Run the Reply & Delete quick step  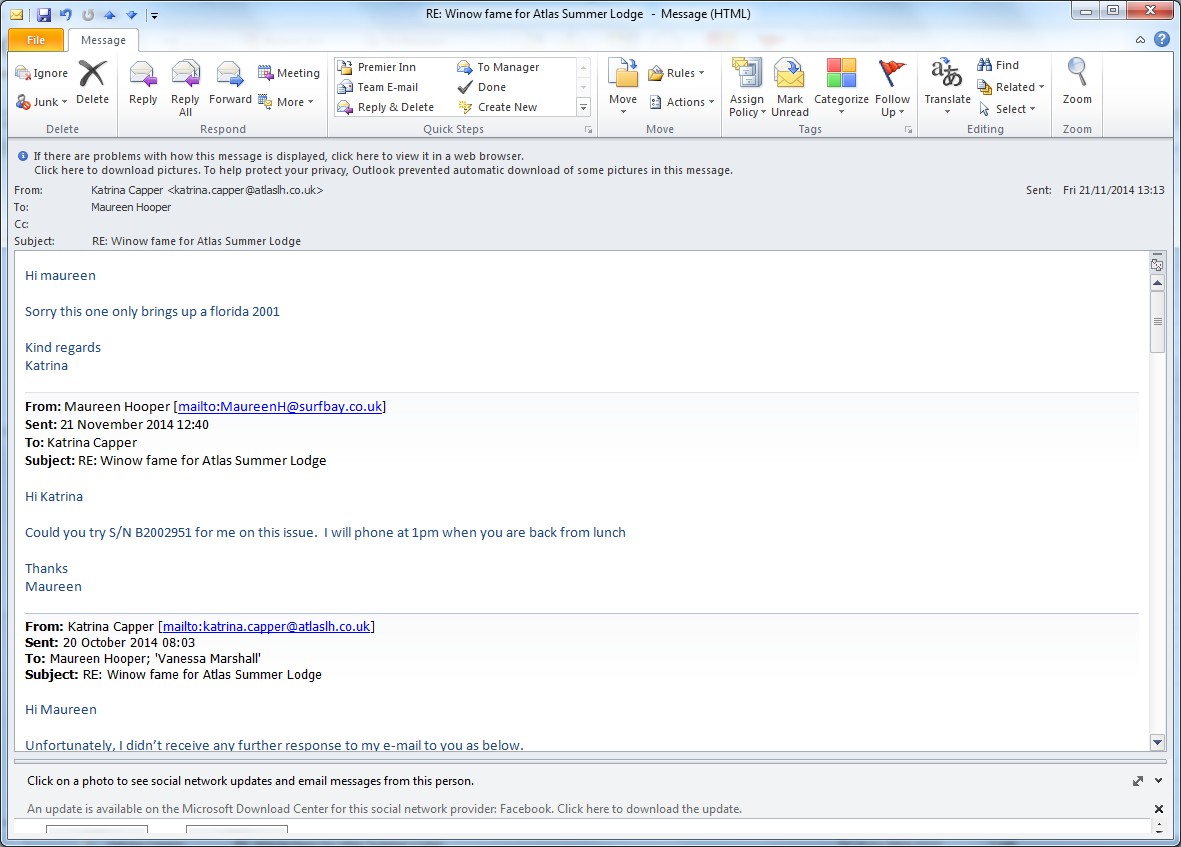386,107
